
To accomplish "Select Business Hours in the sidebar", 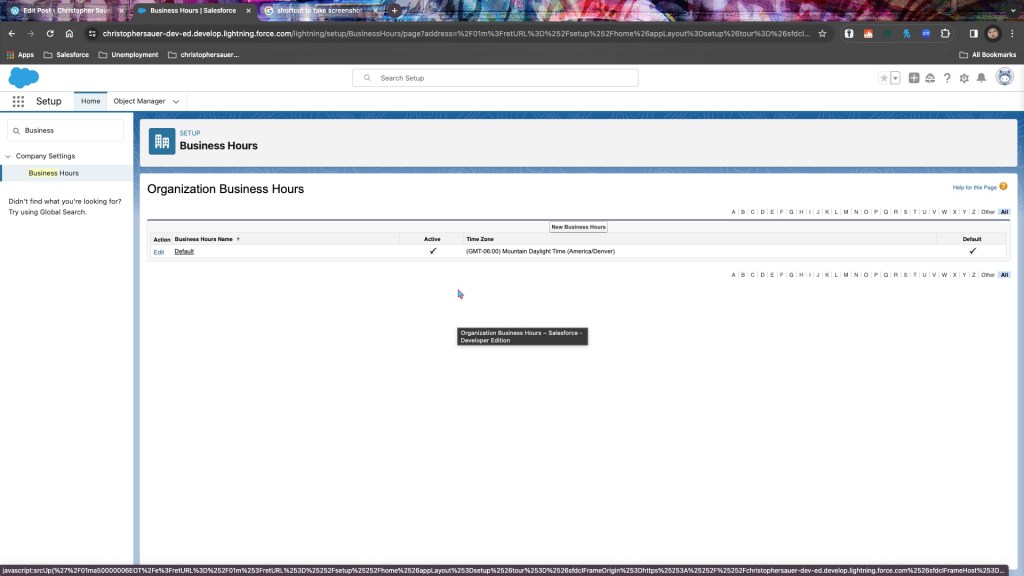I will tap(54, 173).
